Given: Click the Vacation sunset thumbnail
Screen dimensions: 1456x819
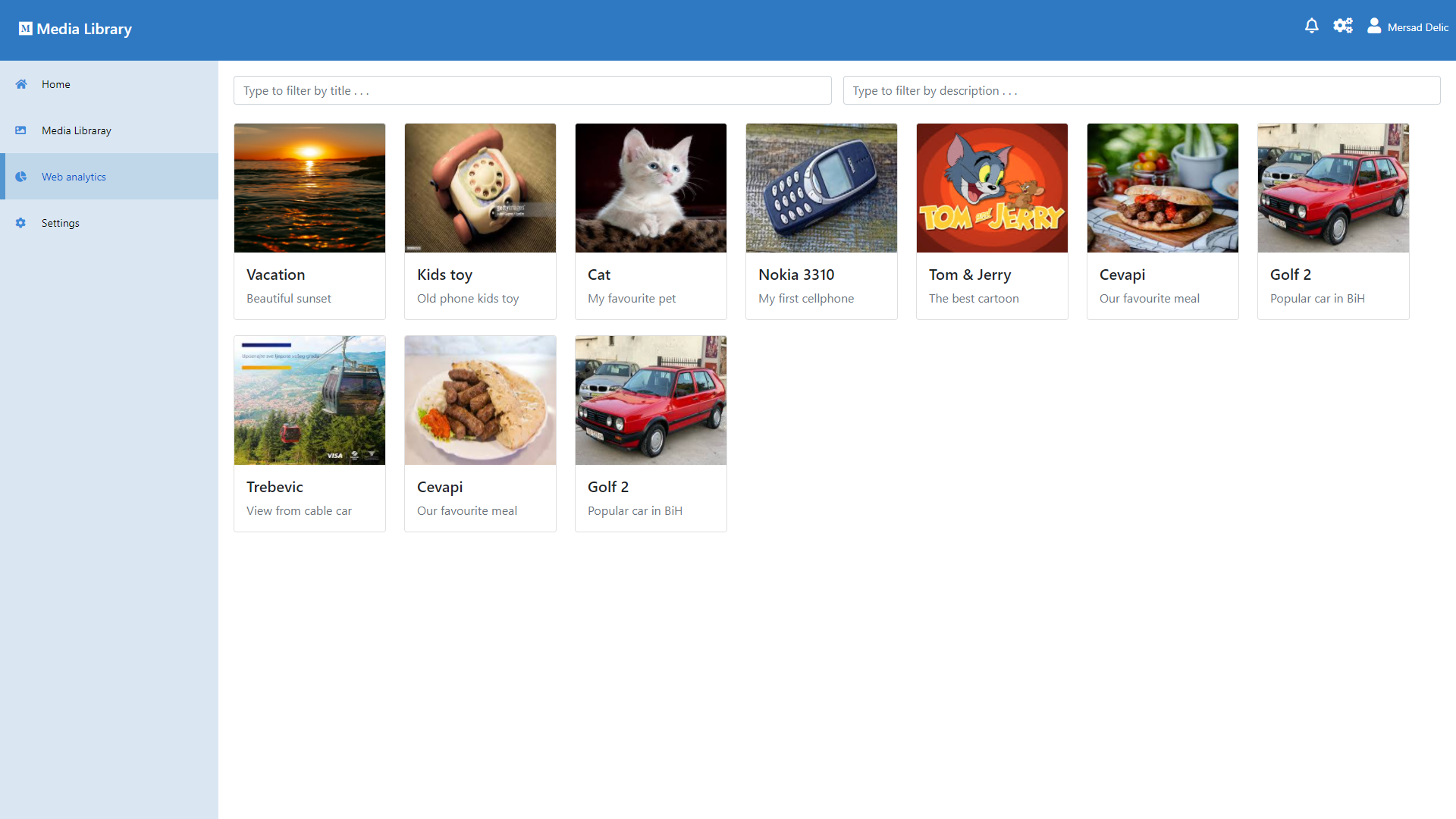Looking at the screenshot, I should pos(309,187).
